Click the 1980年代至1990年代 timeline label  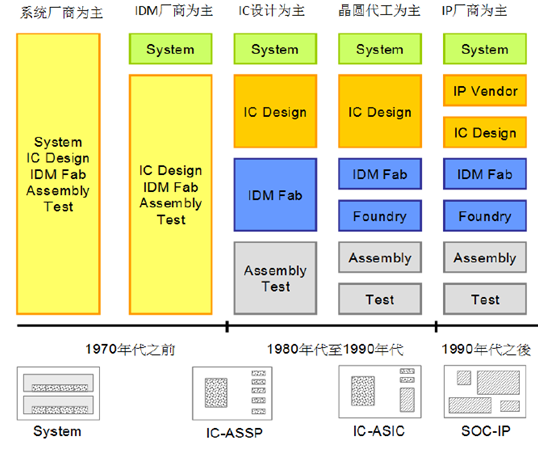click(x=335, y=350)
